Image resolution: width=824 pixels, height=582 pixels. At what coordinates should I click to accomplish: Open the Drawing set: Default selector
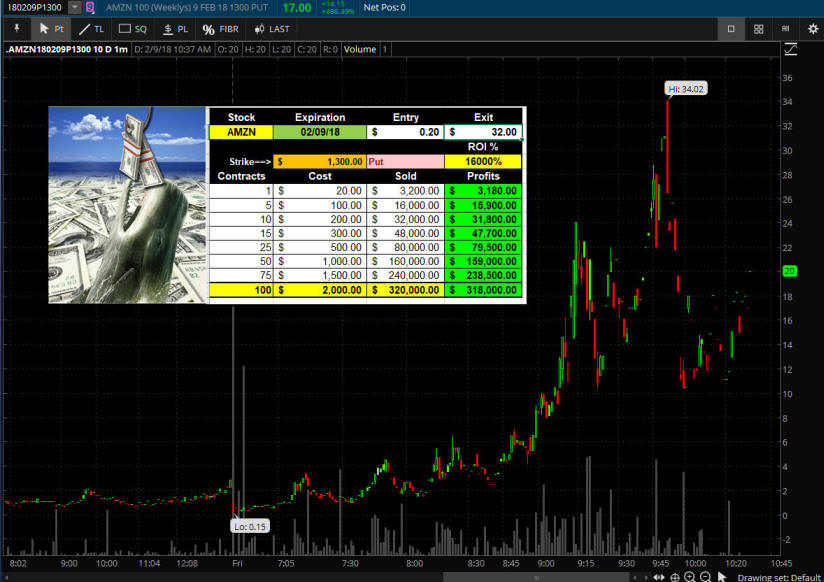click(x=778, y=576)
